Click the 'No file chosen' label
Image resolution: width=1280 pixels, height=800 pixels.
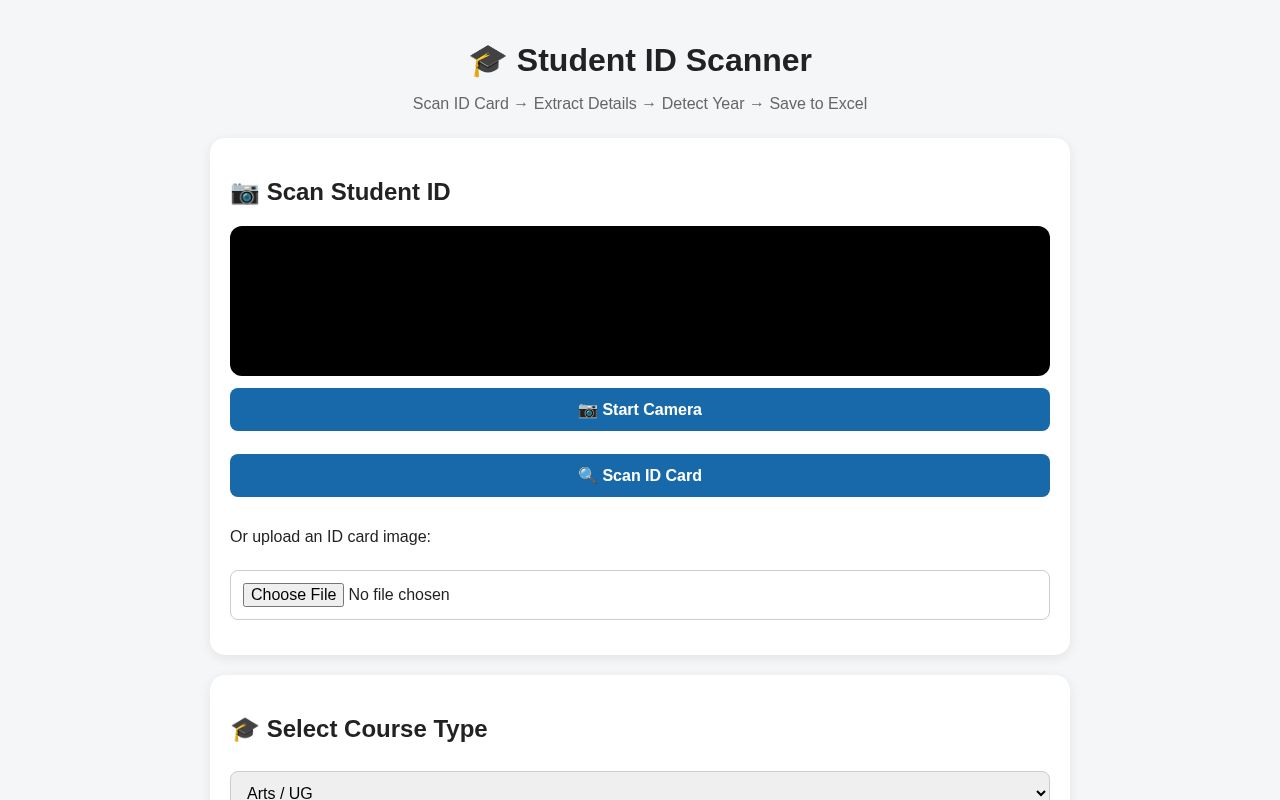click(399, 595)
